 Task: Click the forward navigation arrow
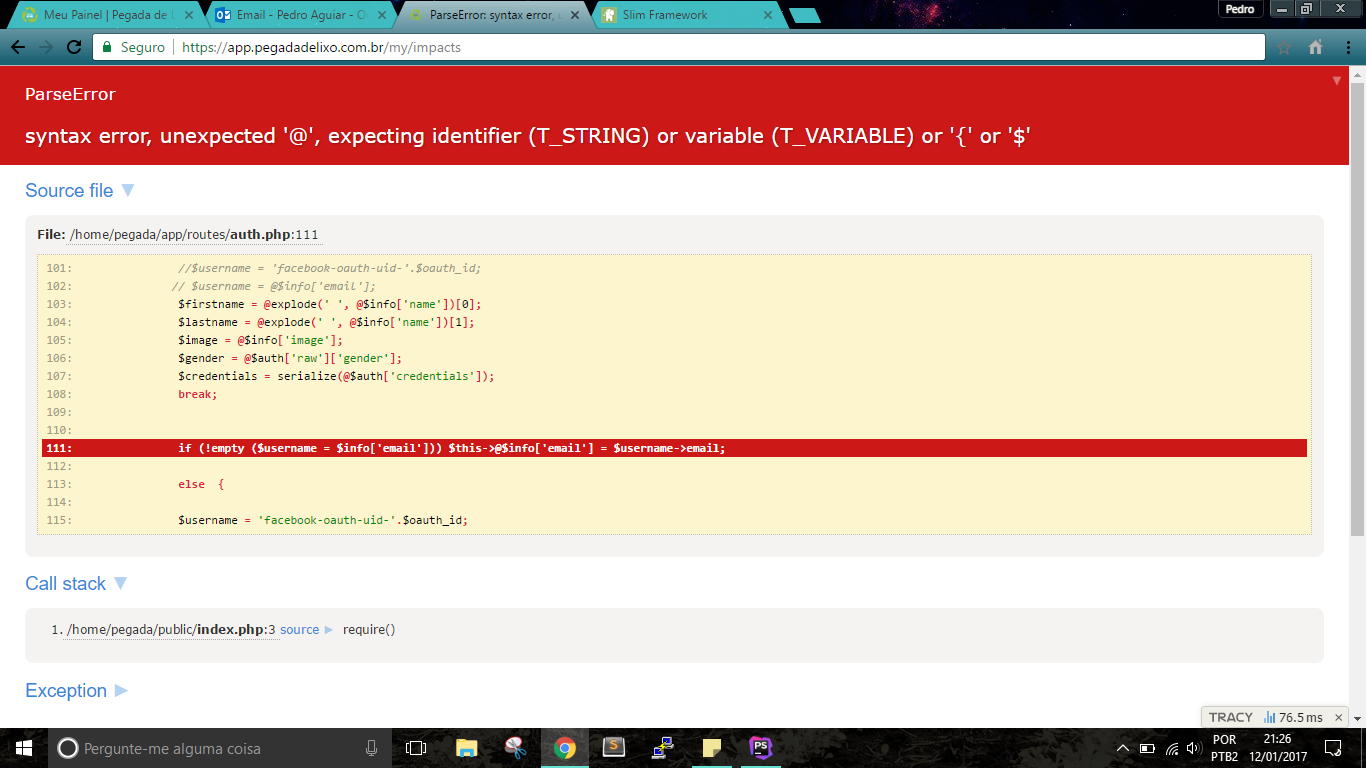click(x=46, y=47)
